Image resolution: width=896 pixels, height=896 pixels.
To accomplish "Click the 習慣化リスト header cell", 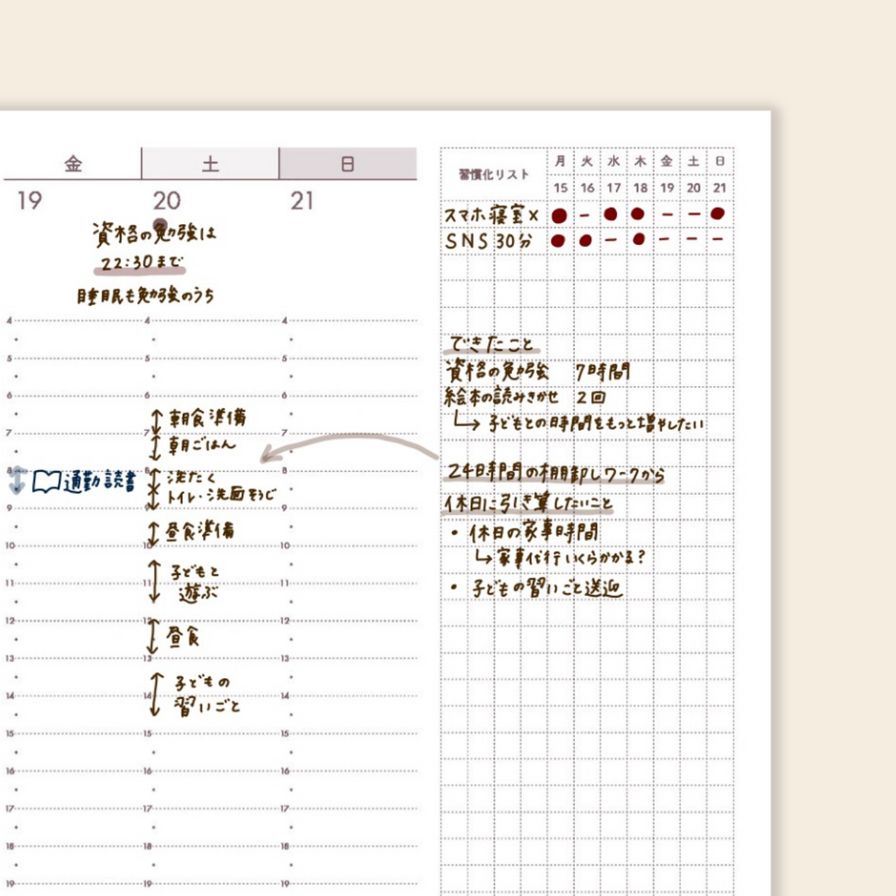I will point(493,174).
